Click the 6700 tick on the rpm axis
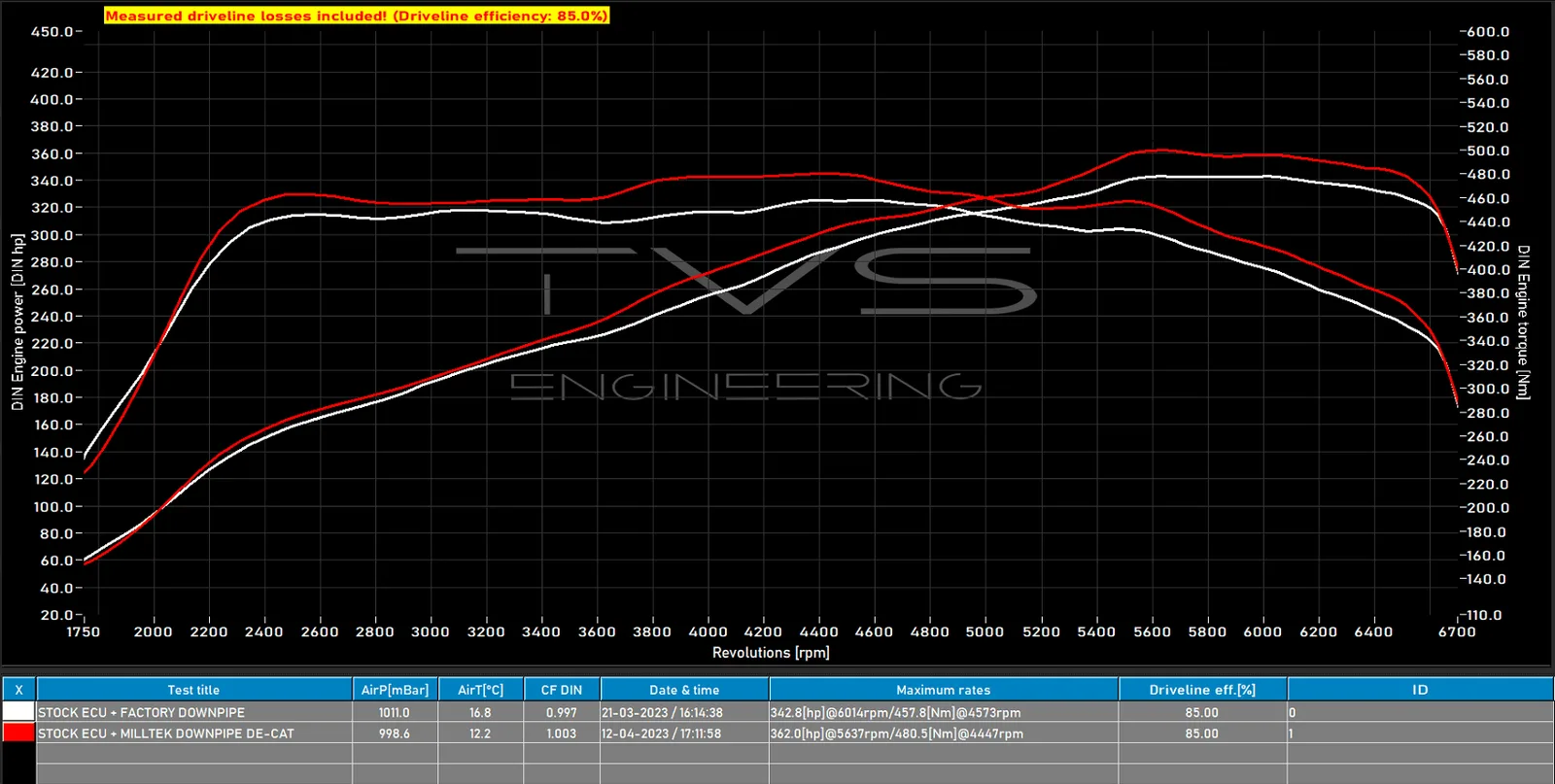 click(x=1457, y=631)
